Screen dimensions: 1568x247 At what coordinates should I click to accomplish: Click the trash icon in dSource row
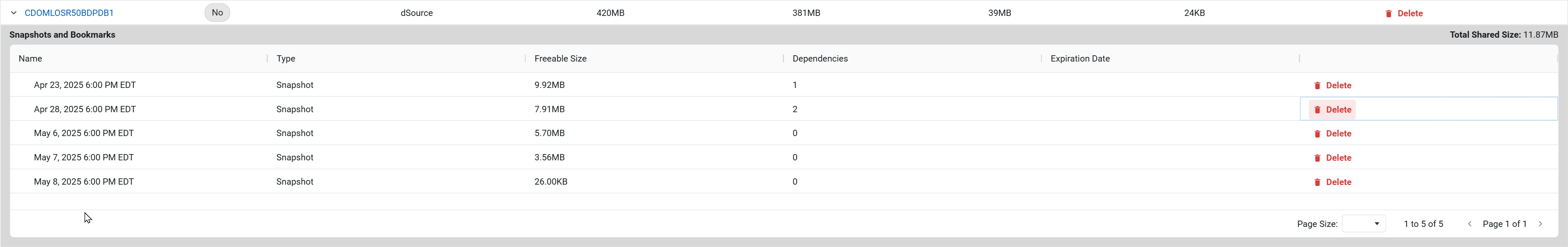(x=1389, y=13)
